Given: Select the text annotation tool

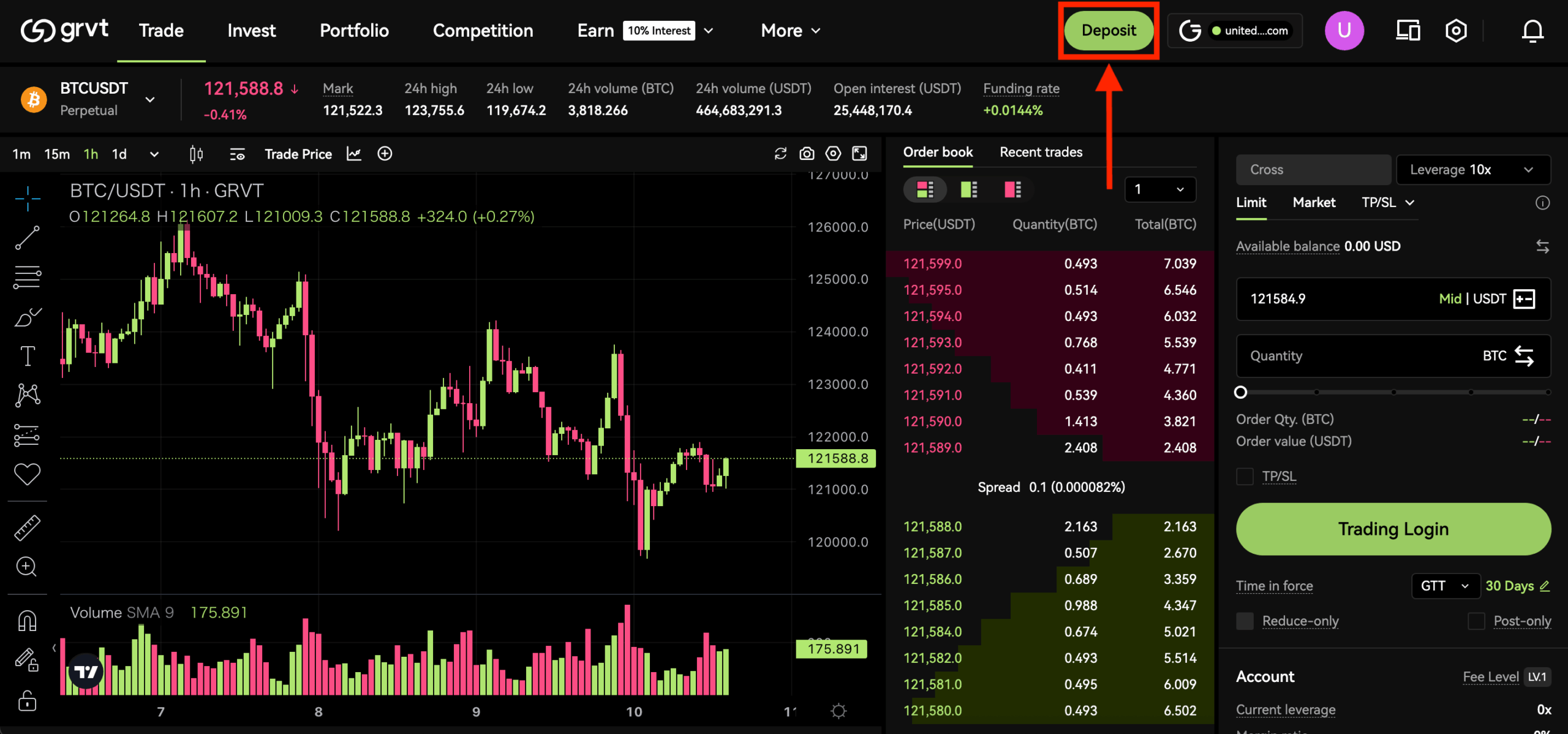Looking at the screenshot, I should point(27,356).
